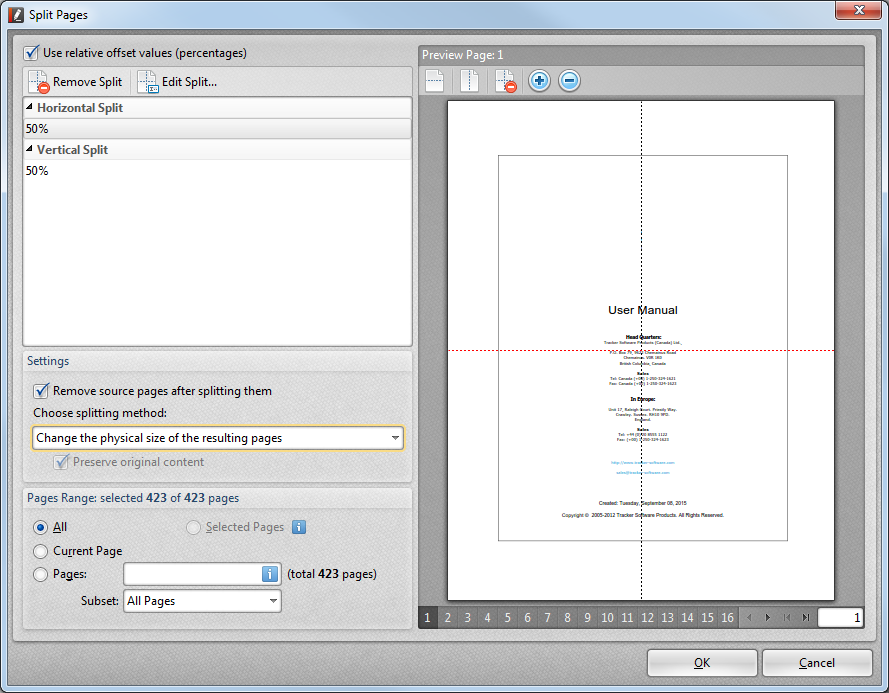Image resolution: width=889 pixels, height=693 pixels.
Task: Toggle Use relative offset values checkbox
Action: click(33, 52)
